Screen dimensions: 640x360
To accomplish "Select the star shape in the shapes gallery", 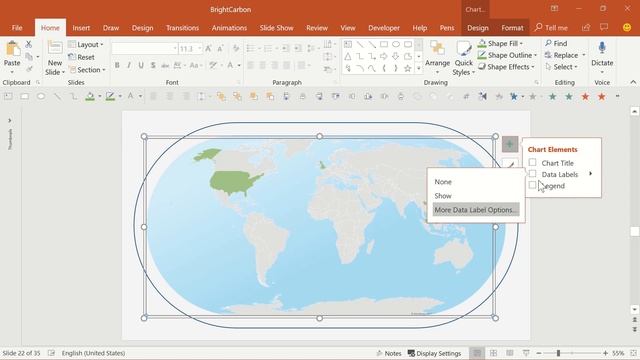I will [407, 69].
